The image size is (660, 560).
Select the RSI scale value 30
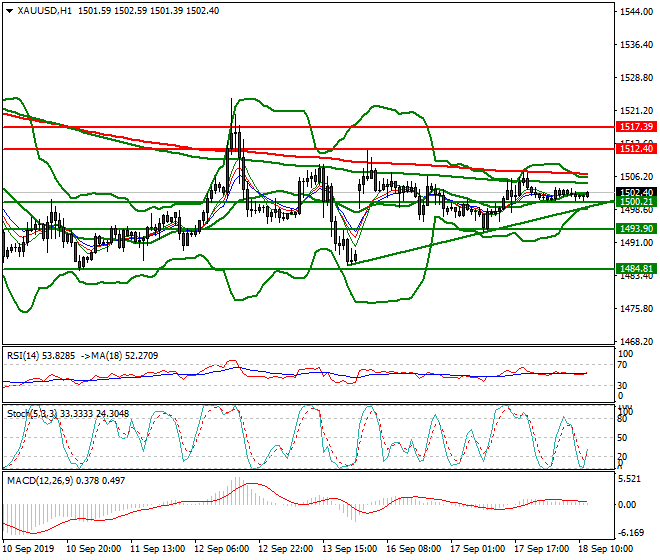coord(622,386)
